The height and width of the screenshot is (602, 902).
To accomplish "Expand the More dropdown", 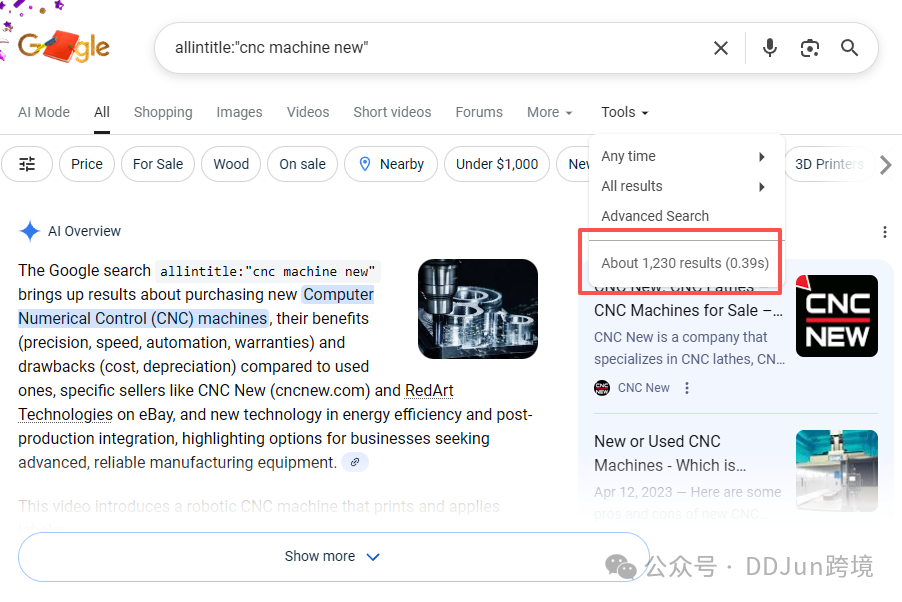I will point(549,112).
